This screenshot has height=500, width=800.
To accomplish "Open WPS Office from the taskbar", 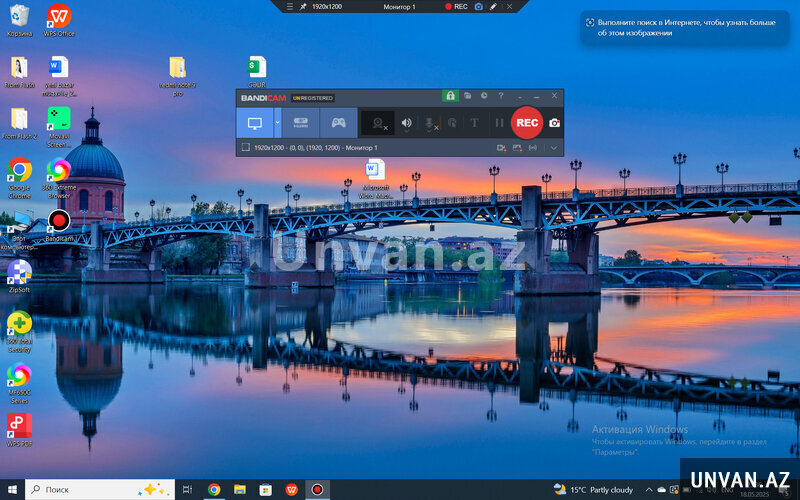I will (291, 489).
